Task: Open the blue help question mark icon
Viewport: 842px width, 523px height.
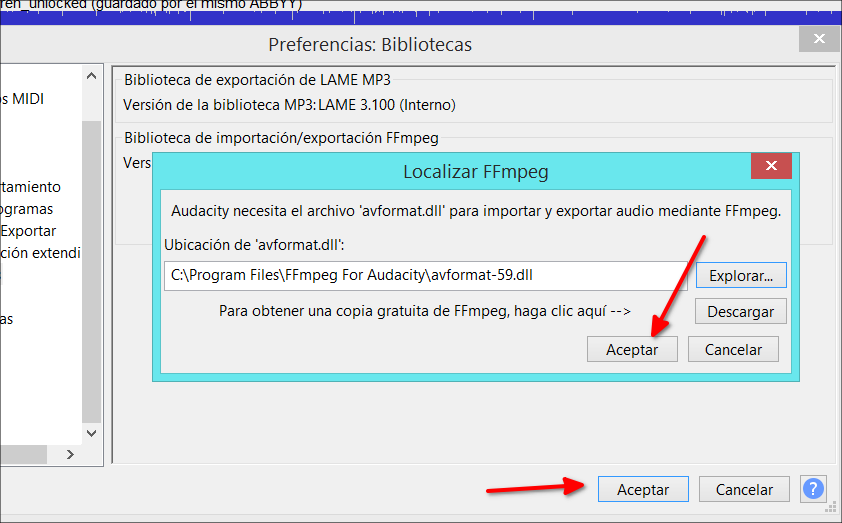Action: (813, 489)
